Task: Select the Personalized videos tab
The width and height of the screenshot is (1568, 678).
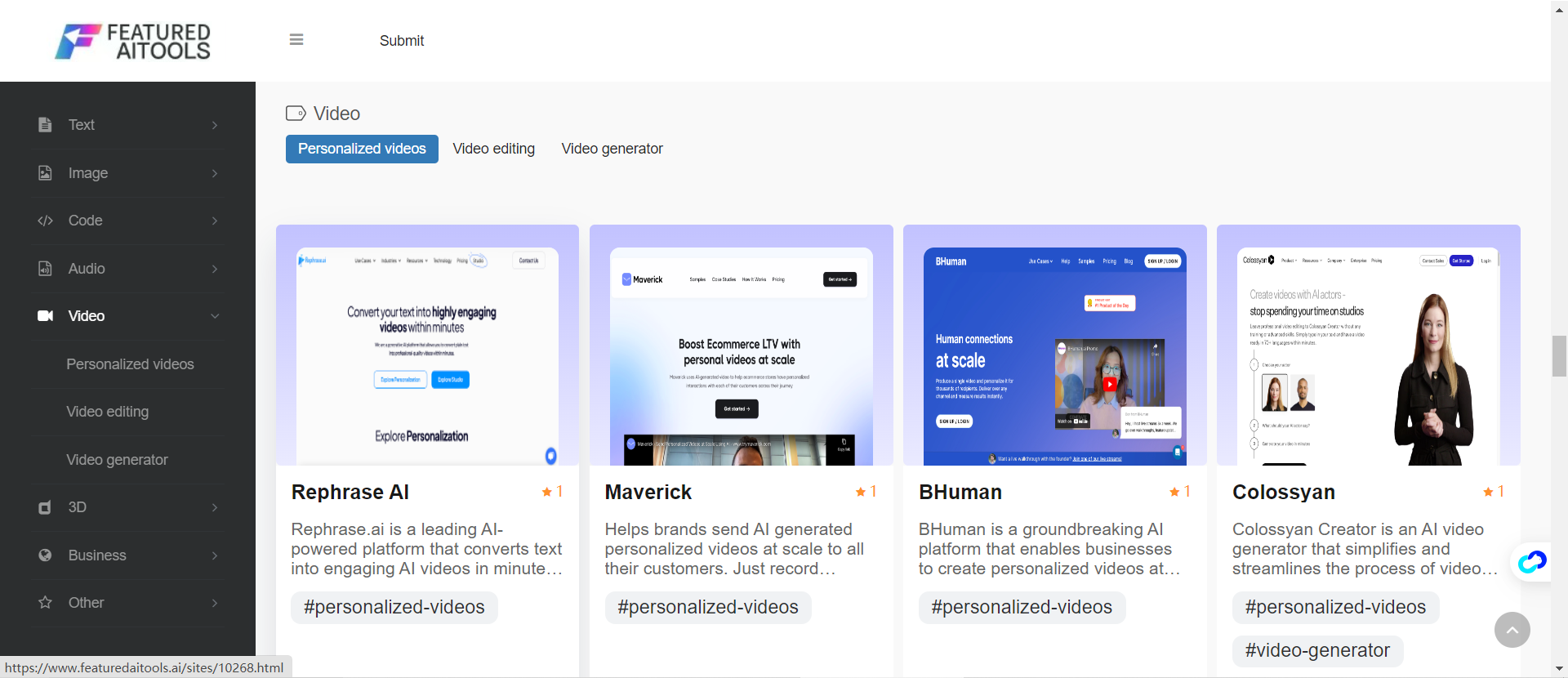Action: (x=362, y=149)
